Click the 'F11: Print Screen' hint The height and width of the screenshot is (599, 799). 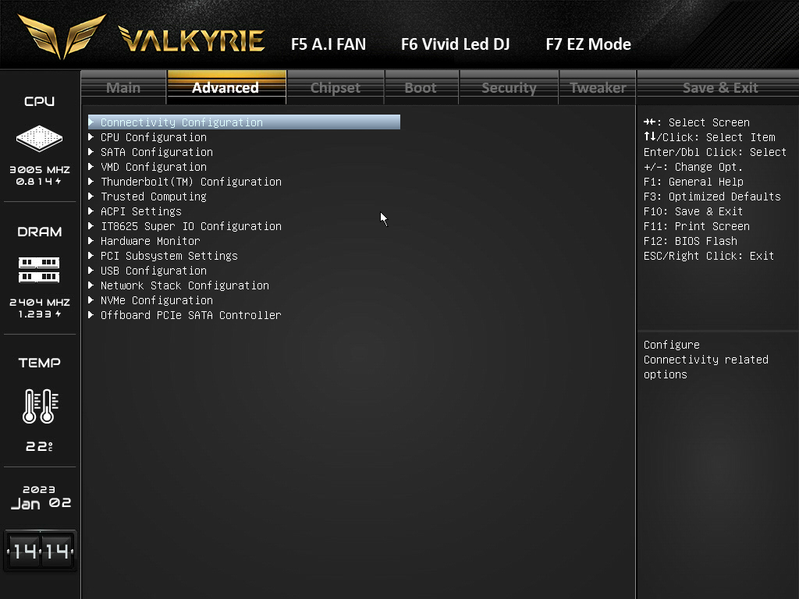click(x=696, y=226)
